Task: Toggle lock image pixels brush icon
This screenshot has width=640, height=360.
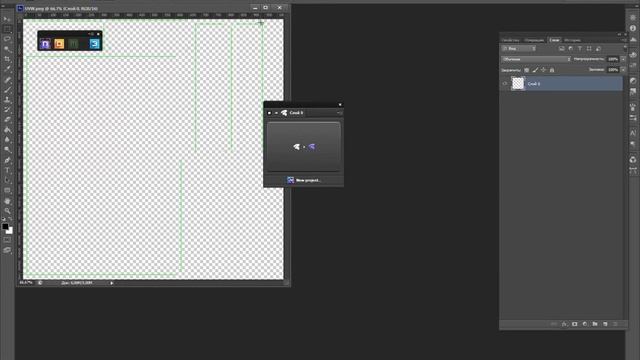Action: click(535, 70)
